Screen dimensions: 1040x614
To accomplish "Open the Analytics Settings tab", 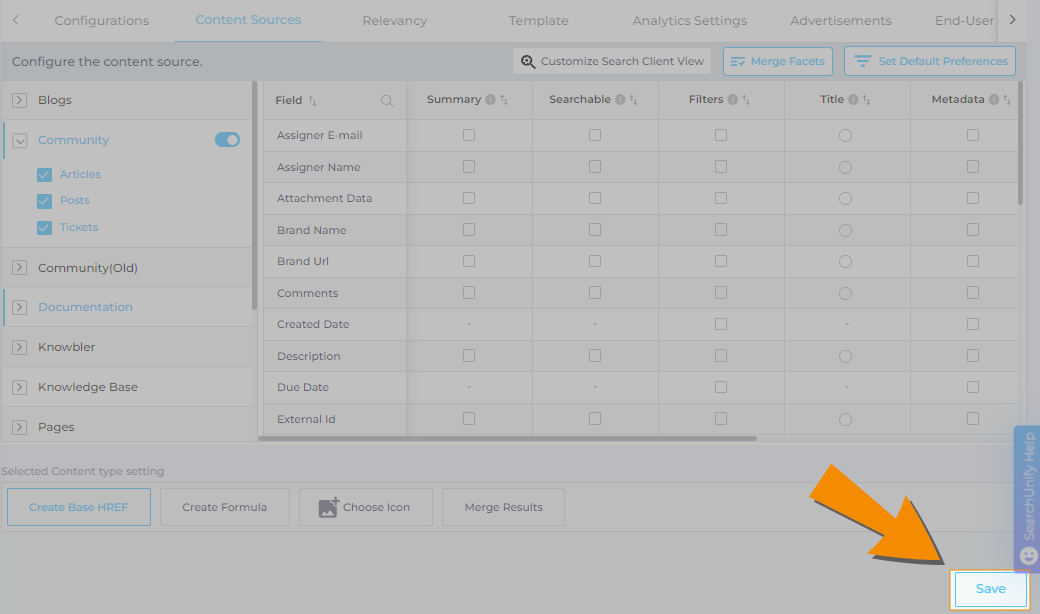I will (689, 21).
